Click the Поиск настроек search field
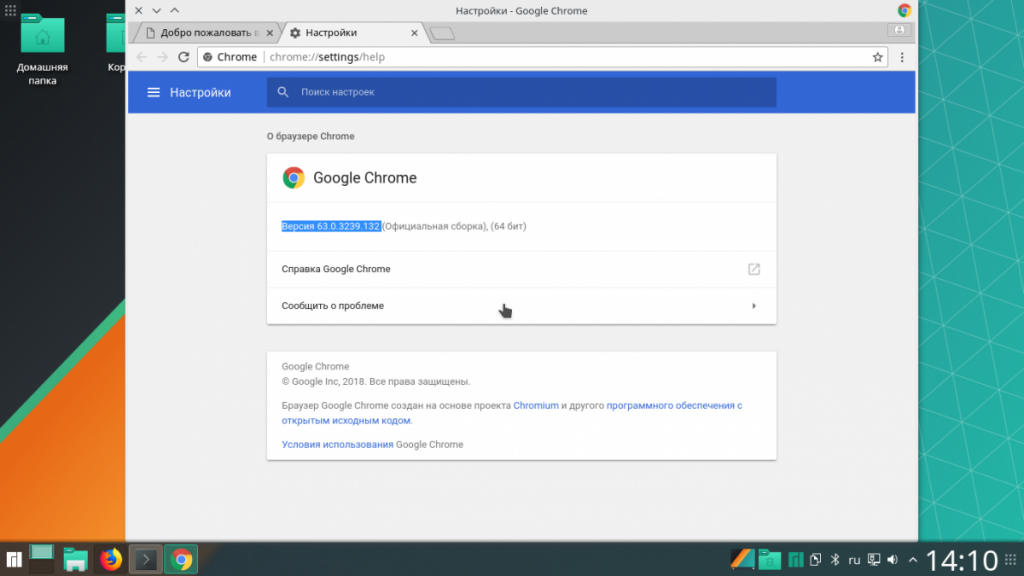1024x576 pixels. point(521,92)
